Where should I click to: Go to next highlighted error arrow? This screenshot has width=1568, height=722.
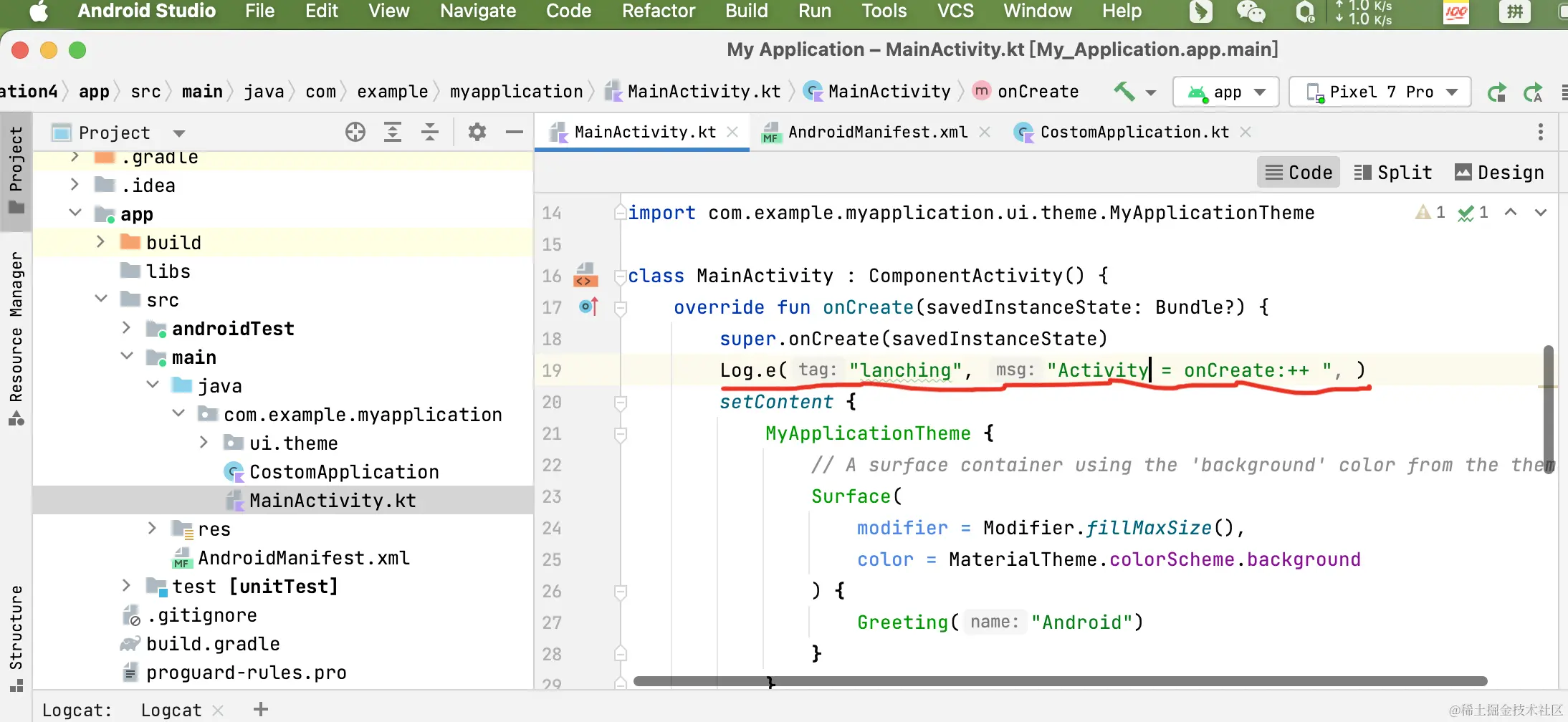coord(1541,212)
